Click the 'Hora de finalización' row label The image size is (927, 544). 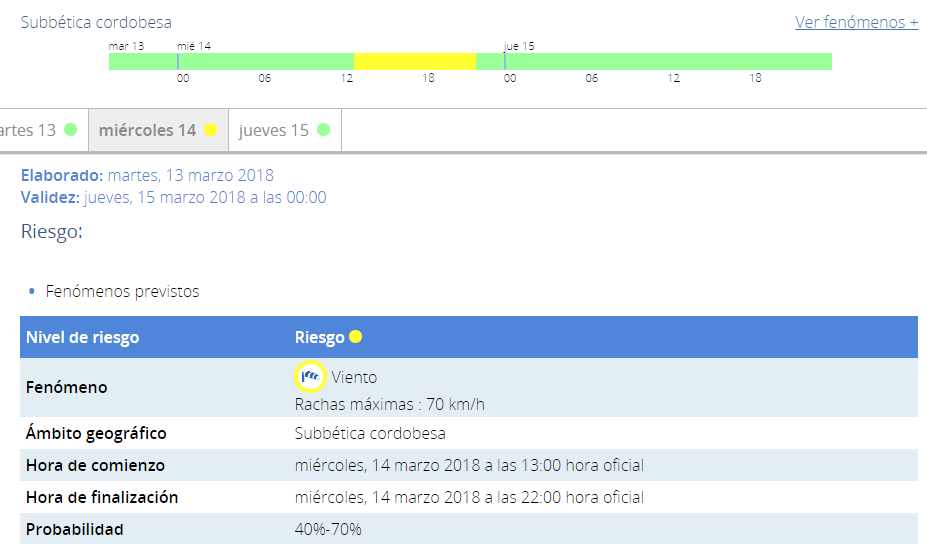(102, 497)
